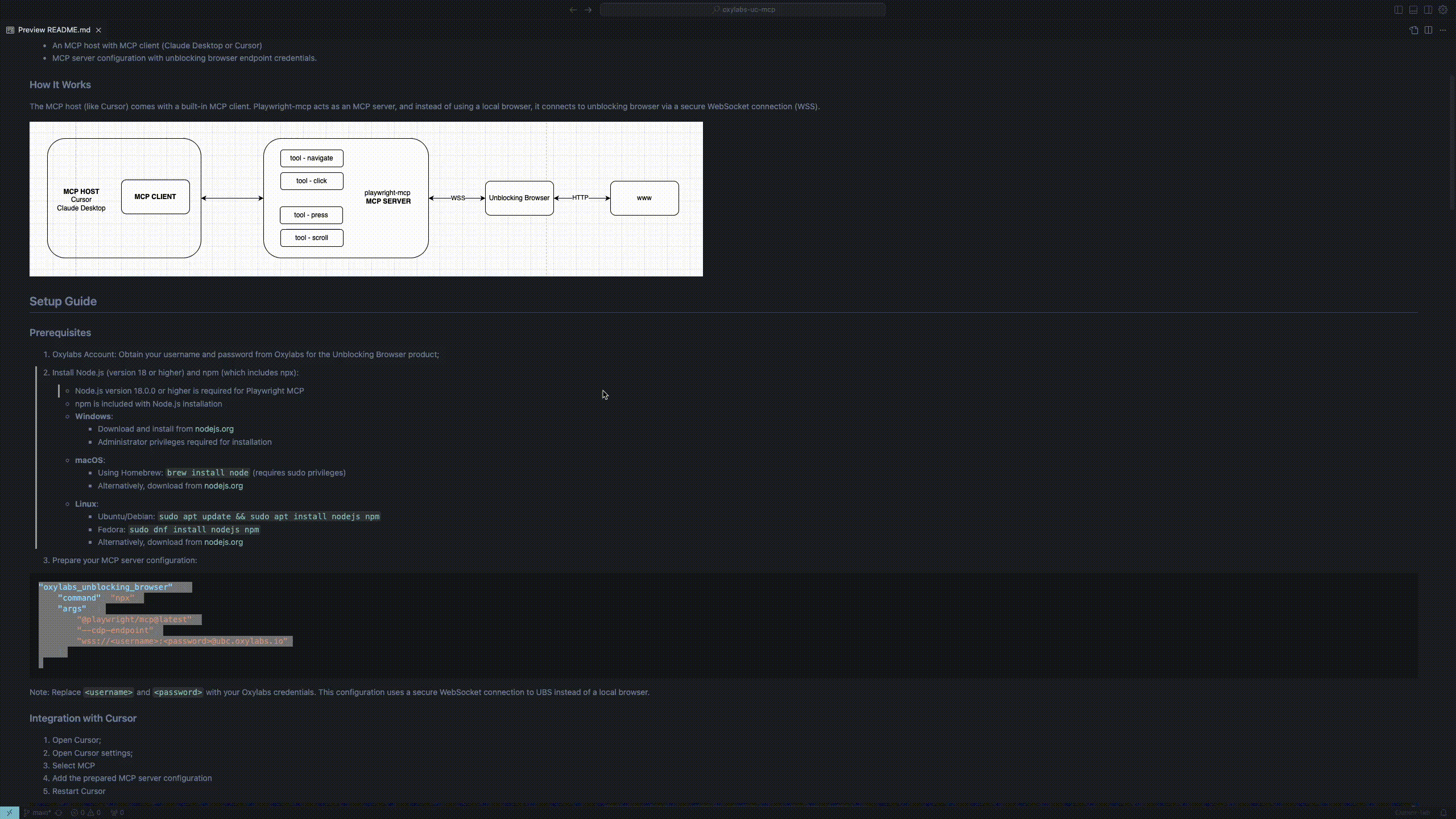The width and height of the screenshot is (1456, 819).
Task: Toggle the bottom Panel visibility
Action: 1413,10
